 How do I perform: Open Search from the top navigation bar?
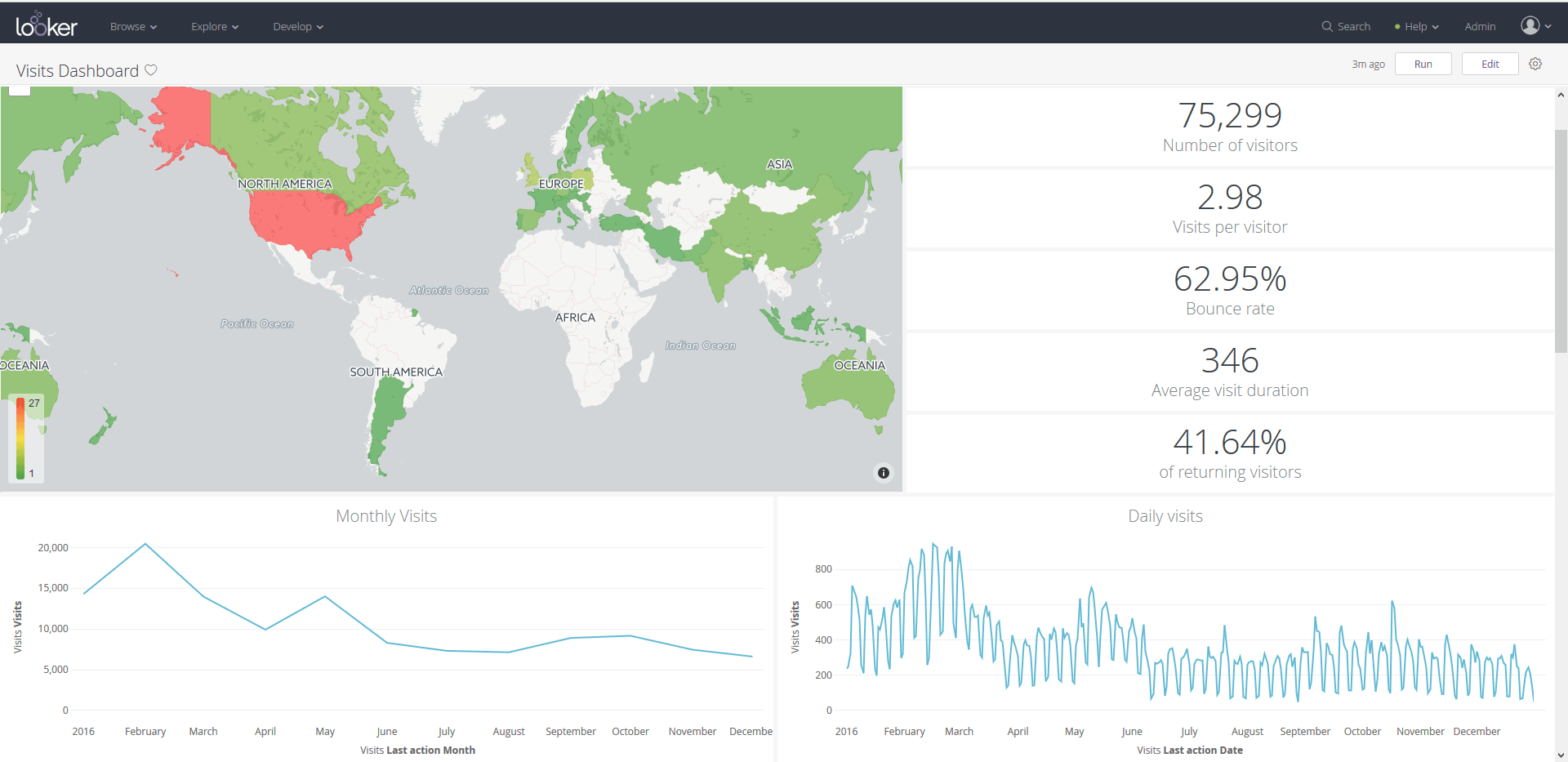(x=1345, y=26)
